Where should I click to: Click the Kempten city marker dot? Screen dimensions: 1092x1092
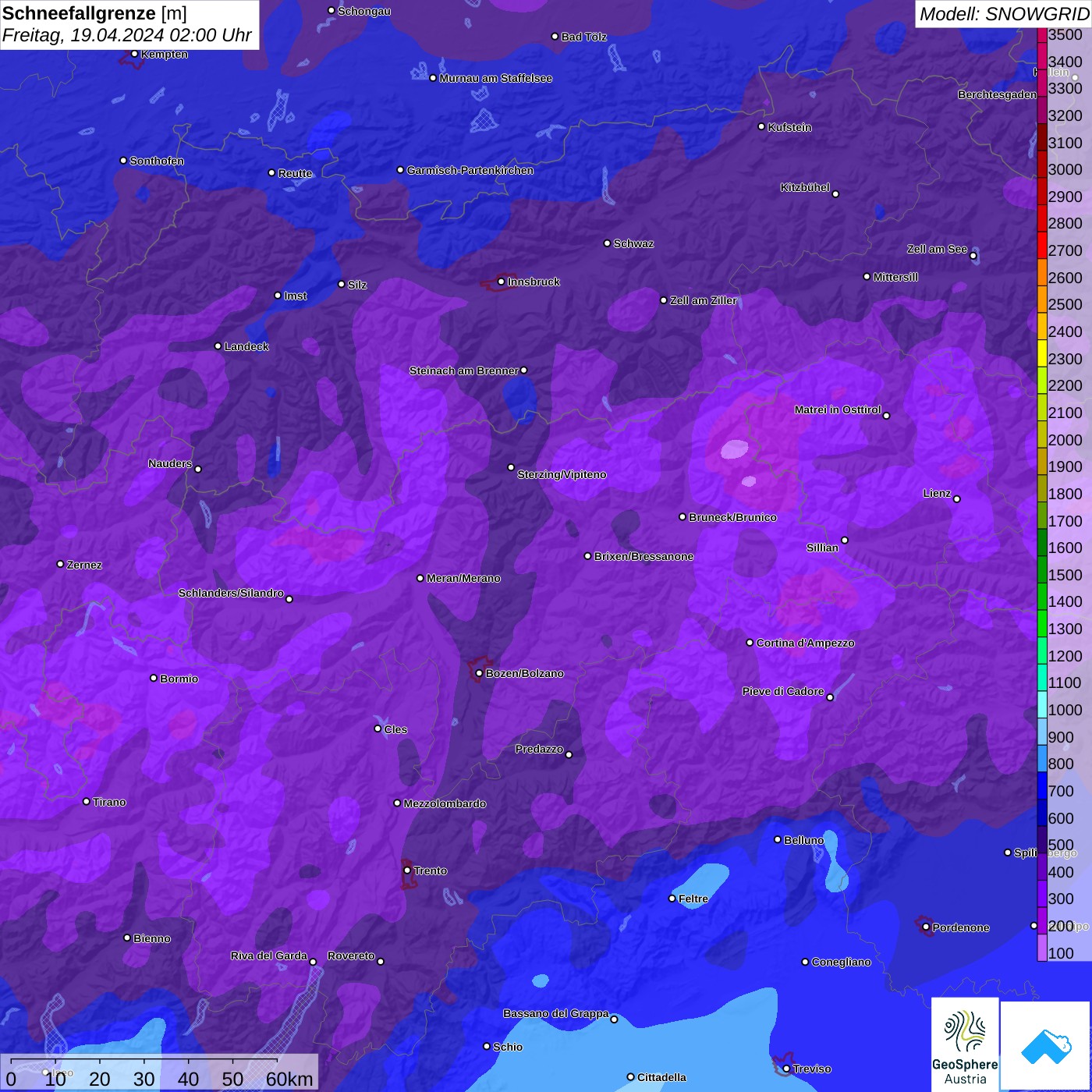pyautogui.click(x=135, y=54)
